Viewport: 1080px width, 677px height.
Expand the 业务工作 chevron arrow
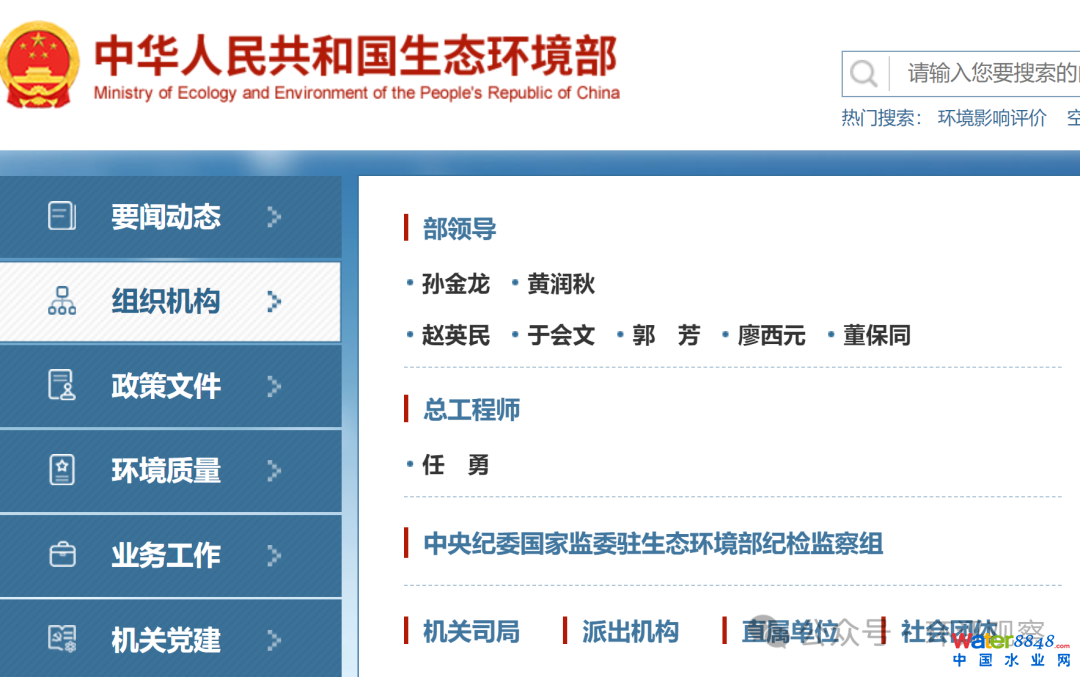[274, 555]
